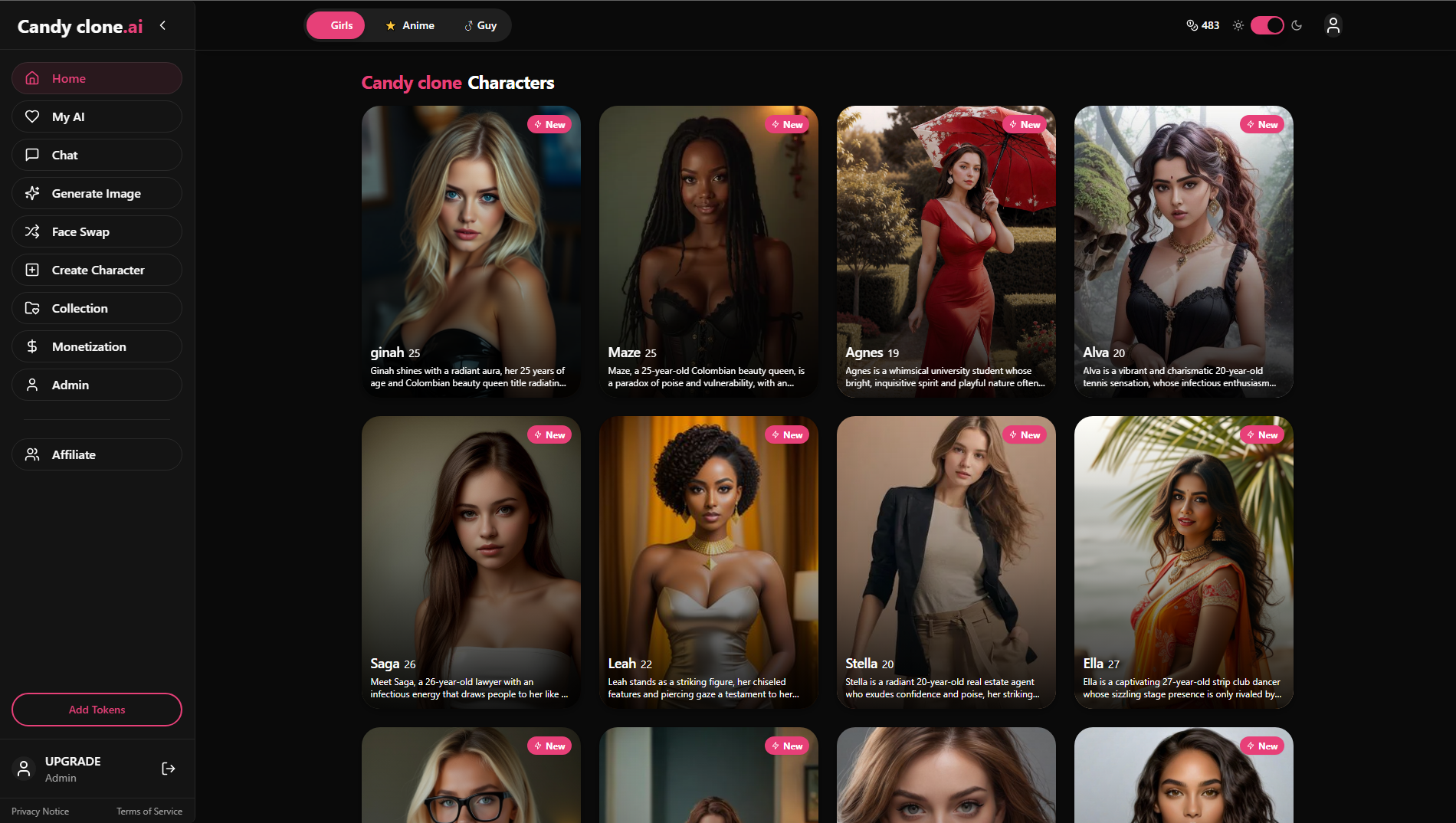The width and height of the screenshot is (1456, 823).
Task: Switch to the Anime tab
Action: click(410, 25)
